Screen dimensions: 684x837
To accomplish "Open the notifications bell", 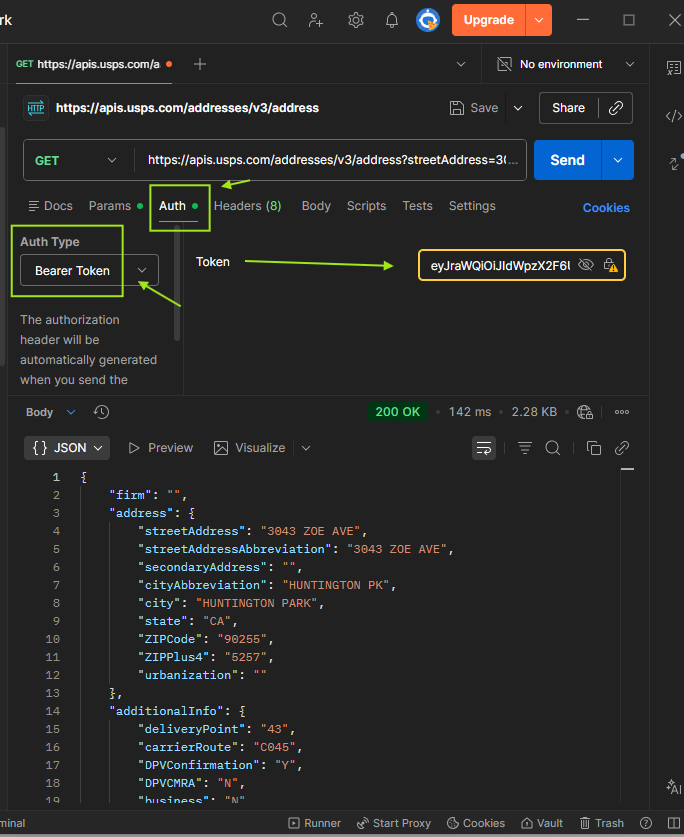I will [392, 20].
